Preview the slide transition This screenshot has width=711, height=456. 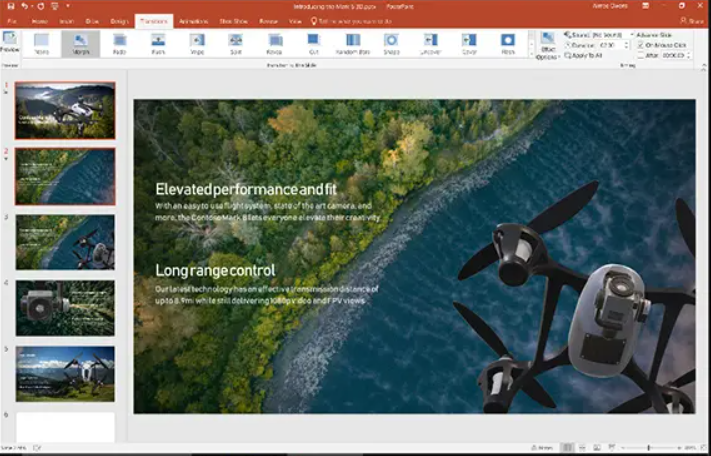click(x=10, y=42)
